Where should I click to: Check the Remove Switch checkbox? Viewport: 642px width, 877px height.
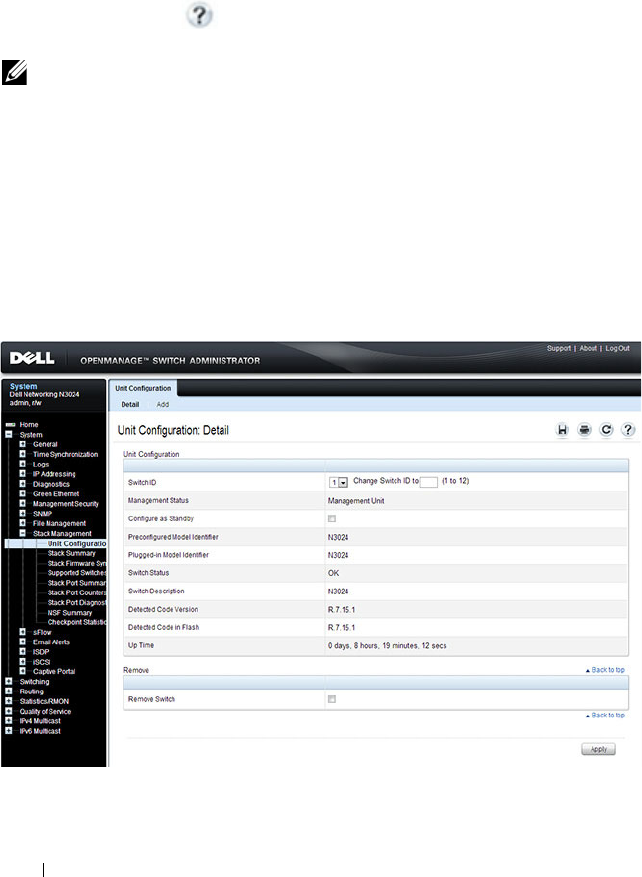(x=332, y=699)
